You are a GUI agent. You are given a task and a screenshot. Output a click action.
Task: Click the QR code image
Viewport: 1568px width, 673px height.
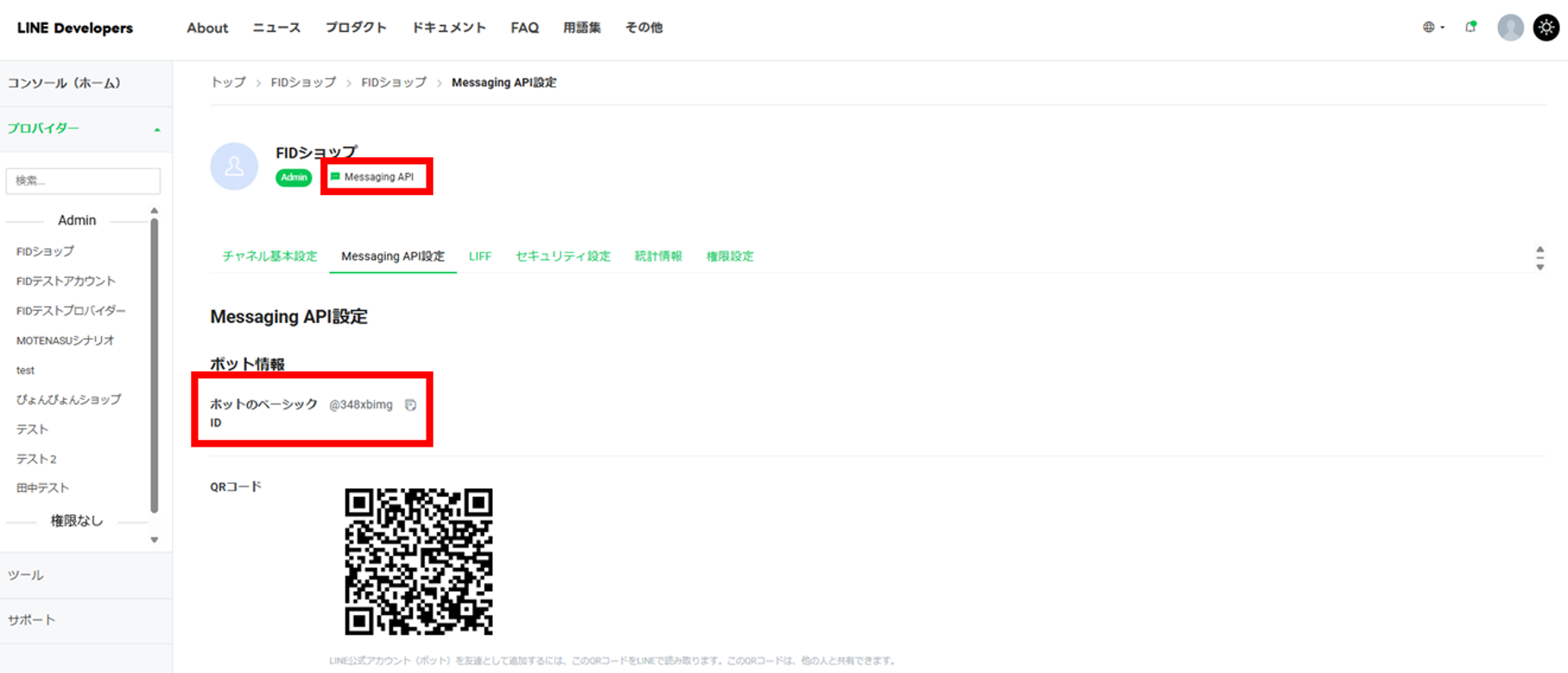tap(419, 562)
